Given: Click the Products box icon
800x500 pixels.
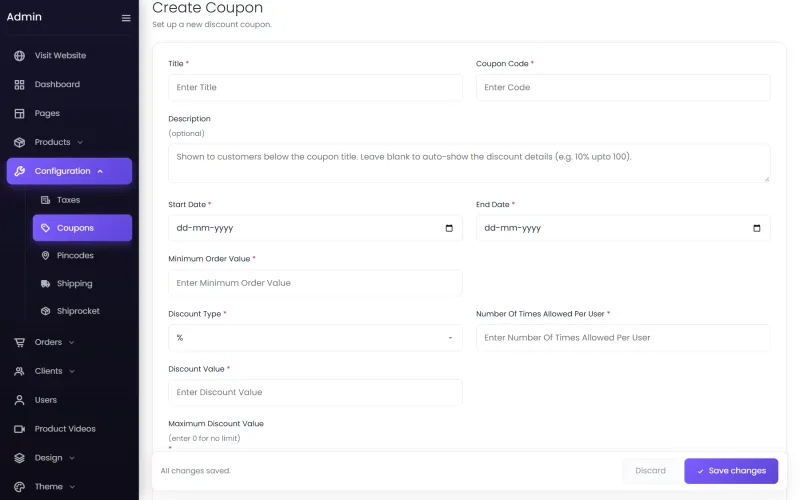Looking at the screenshot, I should point(19,142).
